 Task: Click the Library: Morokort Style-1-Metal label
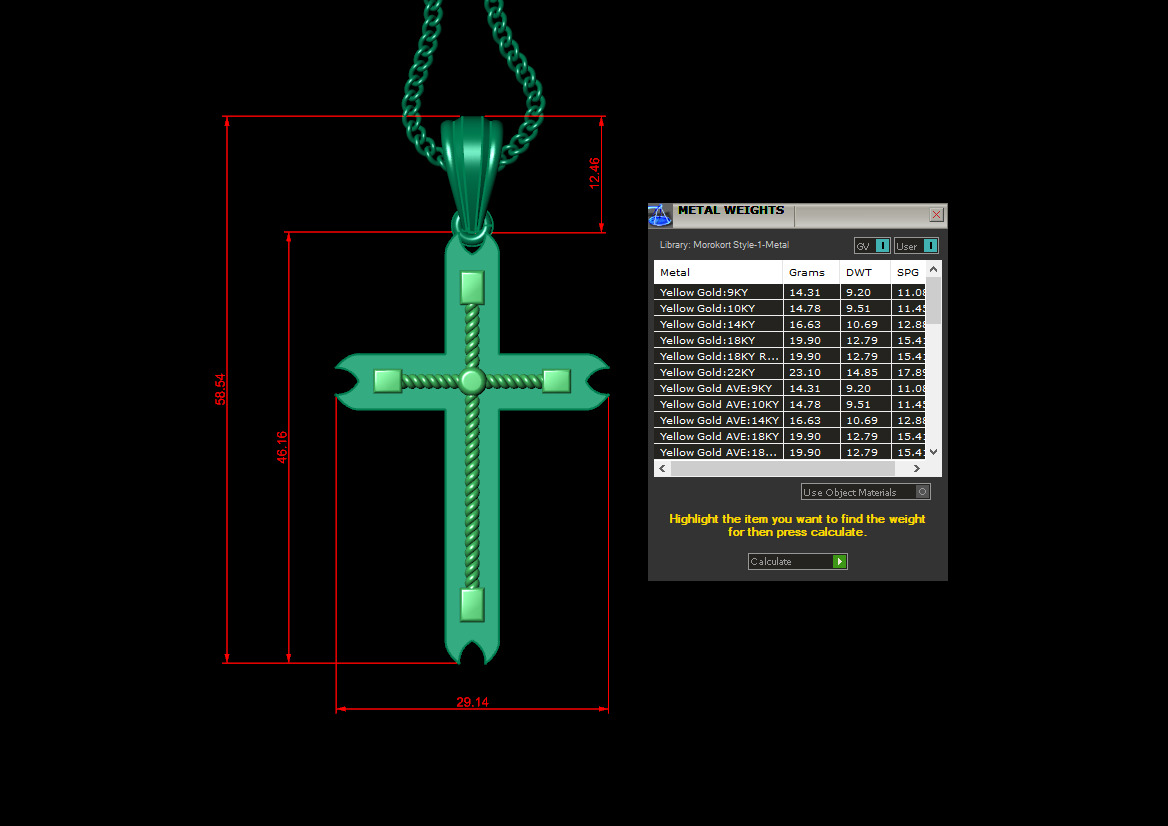point(724,244)
